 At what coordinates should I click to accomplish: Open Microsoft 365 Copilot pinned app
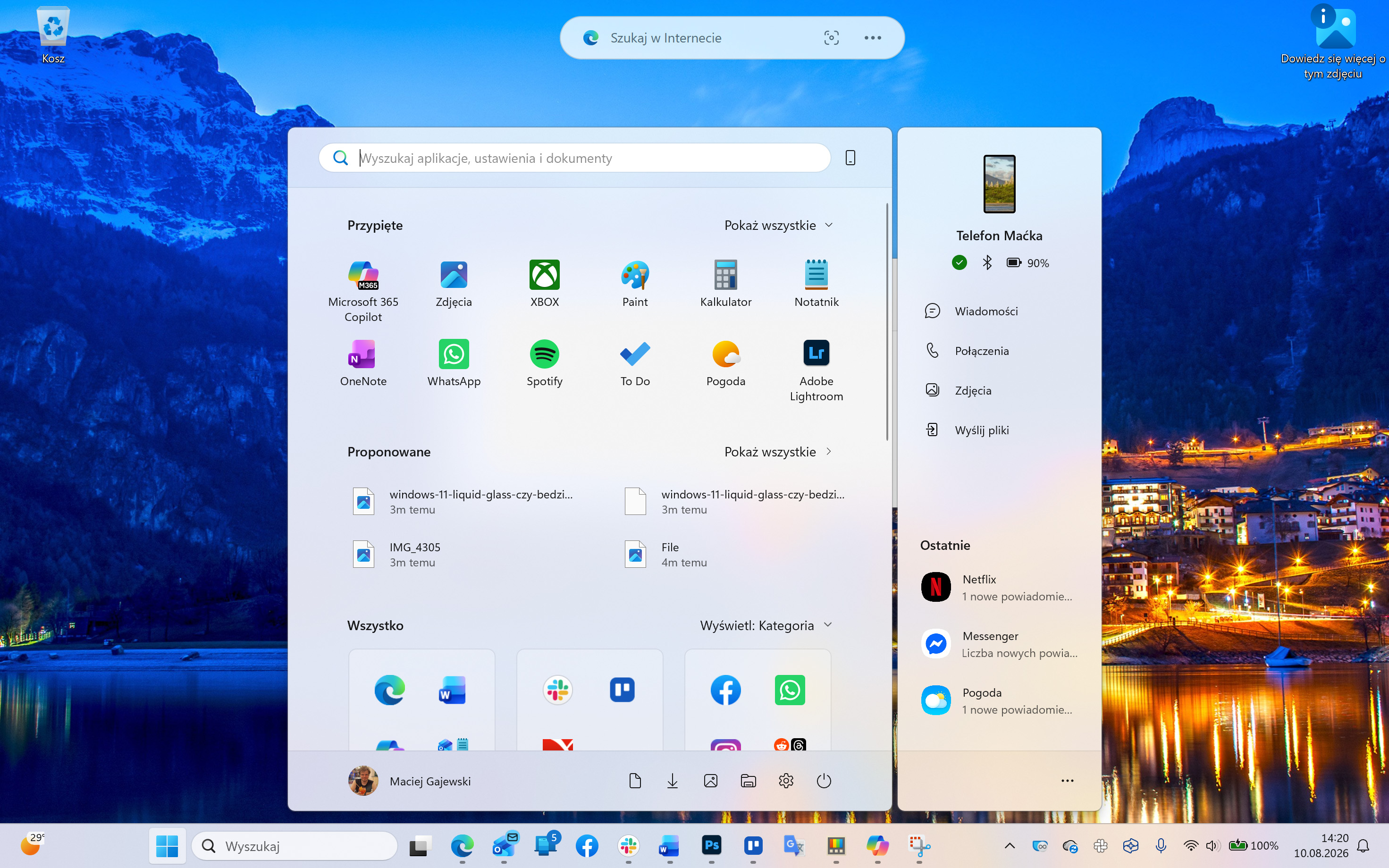pyautogui.click(x=363, y=291)
